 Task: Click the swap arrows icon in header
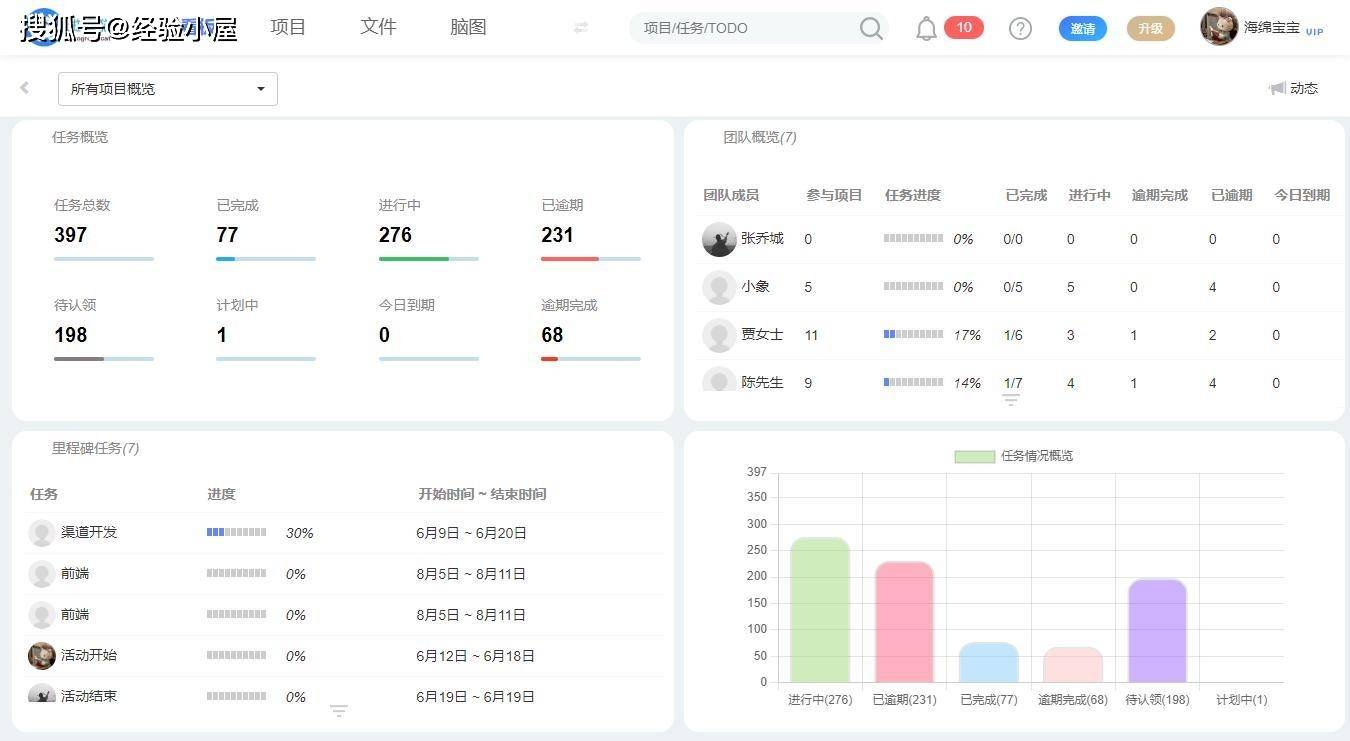tap(581, 28)
